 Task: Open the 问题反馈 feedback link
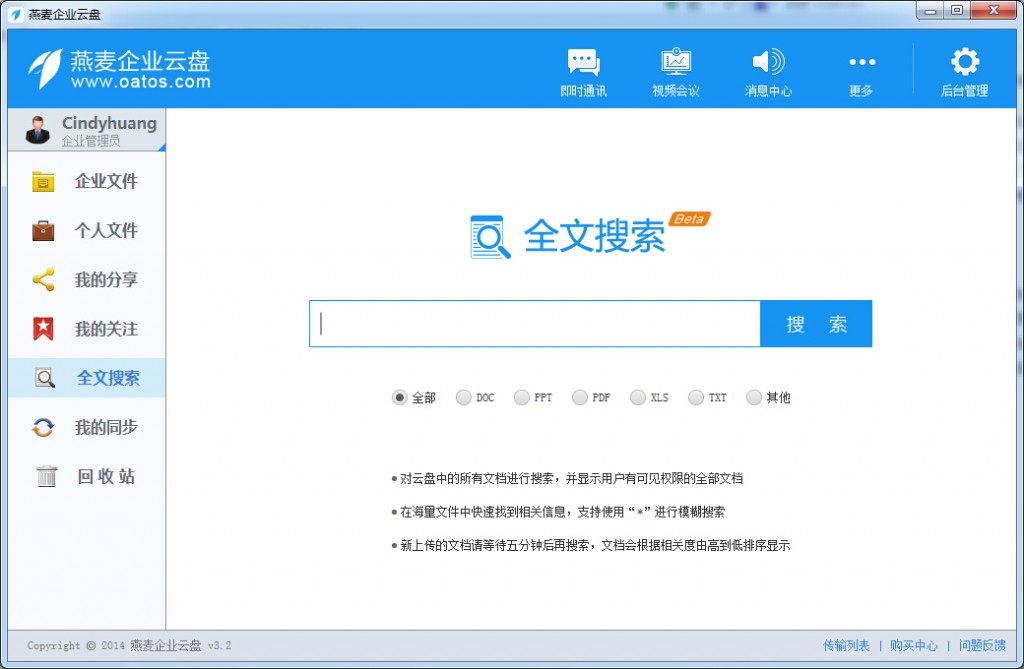click(x=983, y=646)
